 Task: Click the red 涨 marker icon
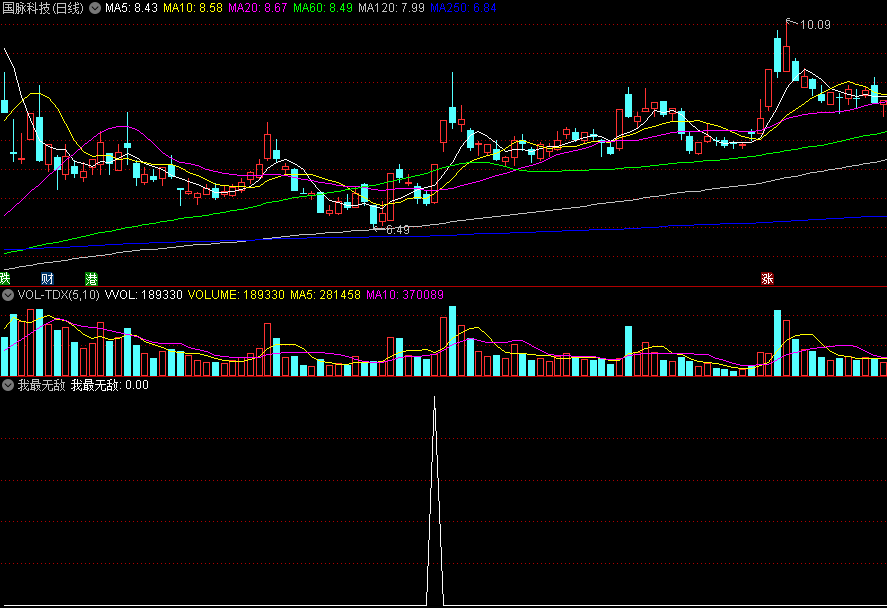[x=767, y=278]
